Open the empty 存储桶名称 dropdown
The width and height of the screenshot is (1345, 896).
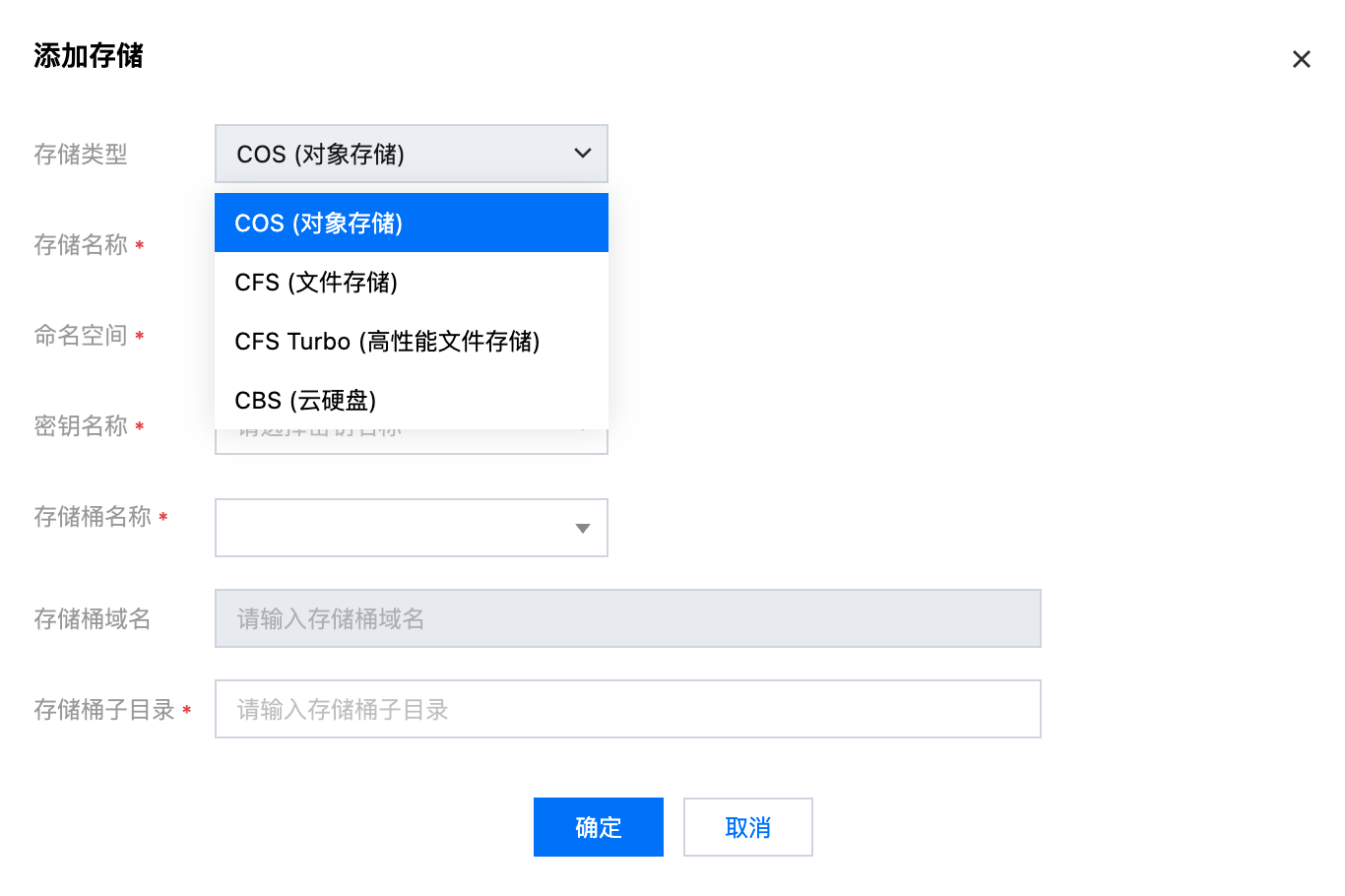(394, 529)
